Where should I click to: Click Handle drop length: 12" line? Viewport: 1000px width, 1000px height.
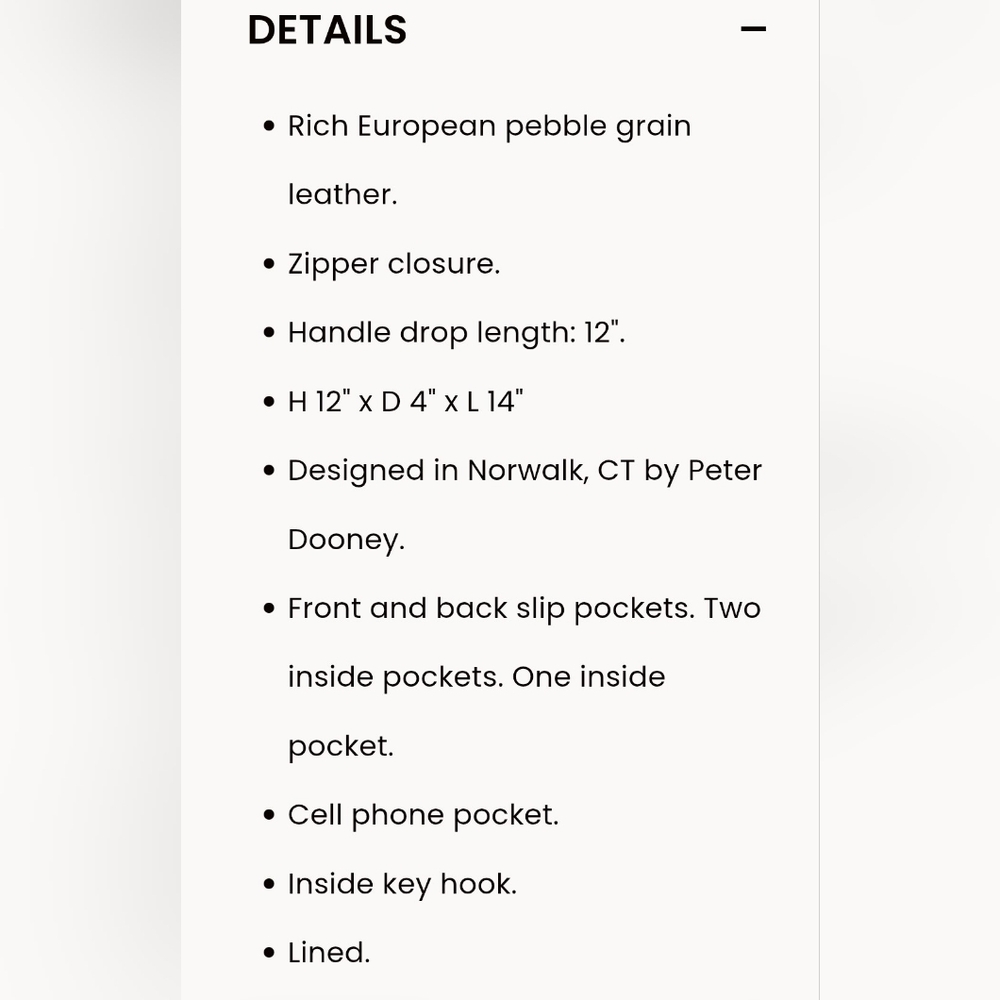(x=456, y=333)
